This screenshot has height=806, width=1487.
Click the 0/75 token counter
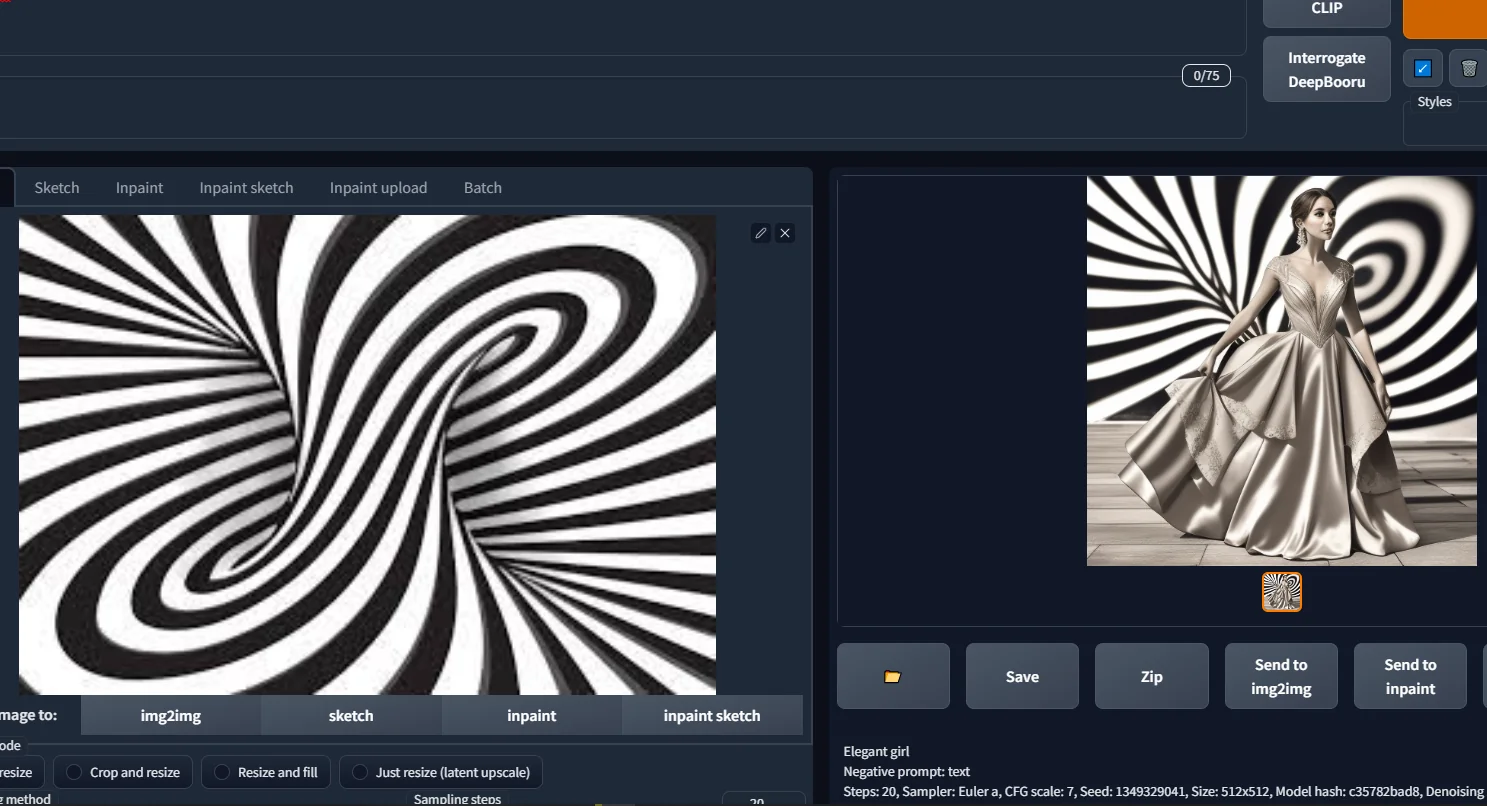coord(1206,75)
